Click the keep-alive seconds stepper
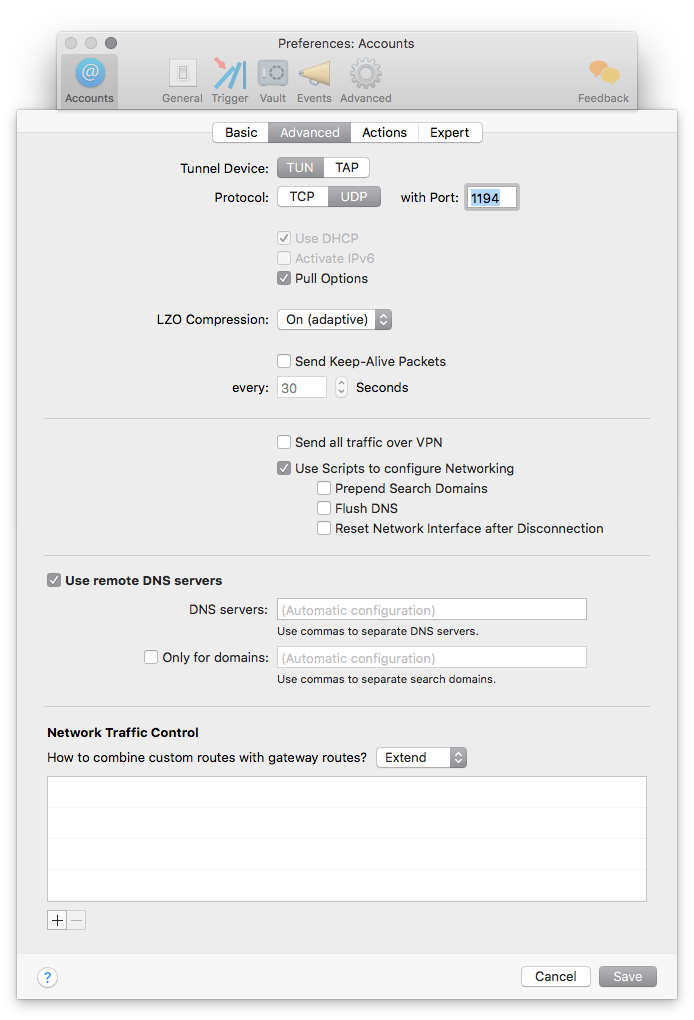Screen dimensions: 694x1020 tap(341, 387)
